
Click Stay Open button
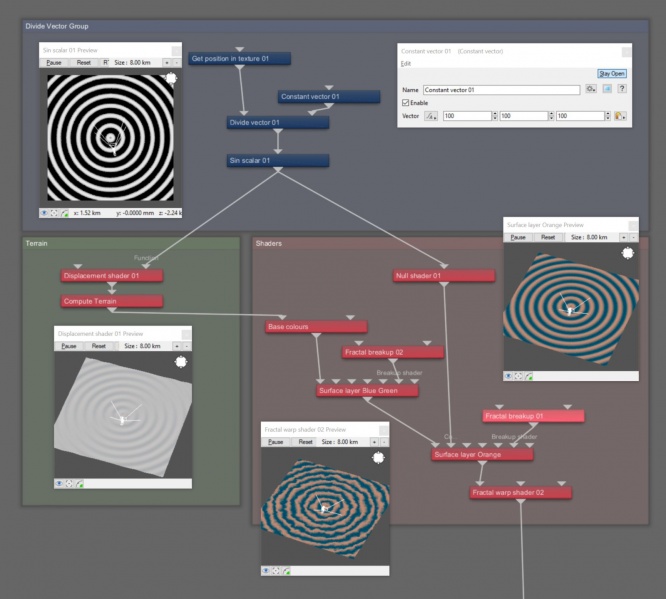(612, 73)
